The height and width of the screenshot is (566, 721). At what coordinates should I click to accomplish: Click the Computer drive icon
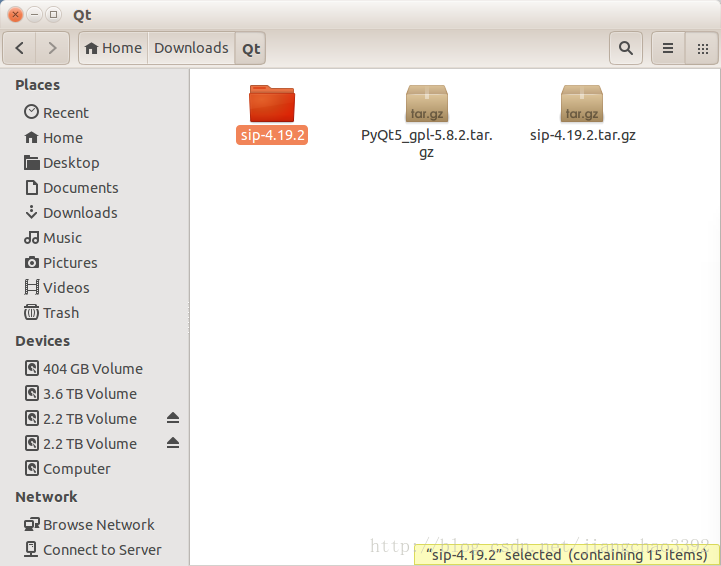tap(31, 468)
